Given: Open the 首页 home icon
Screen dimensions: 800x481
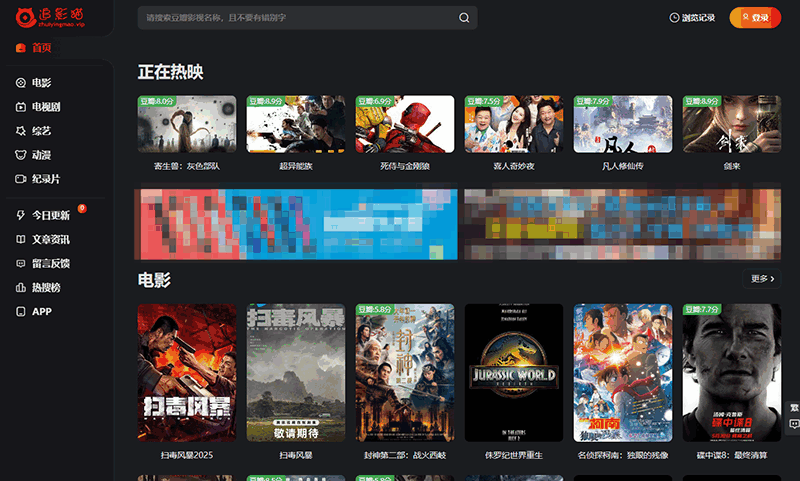Looking at the screenshot, I should [21, 48].
